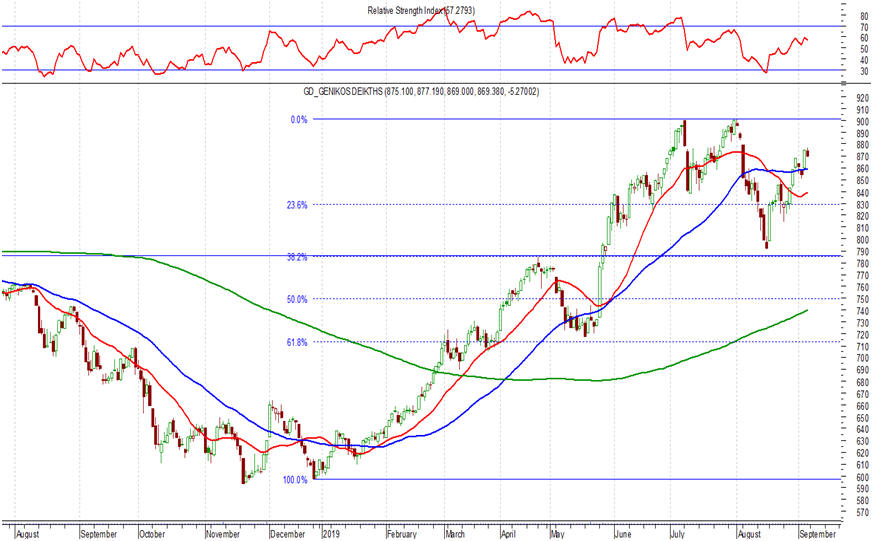Click the 570 value on the price axis
The image size is (873, 541).
click(862, 513)
